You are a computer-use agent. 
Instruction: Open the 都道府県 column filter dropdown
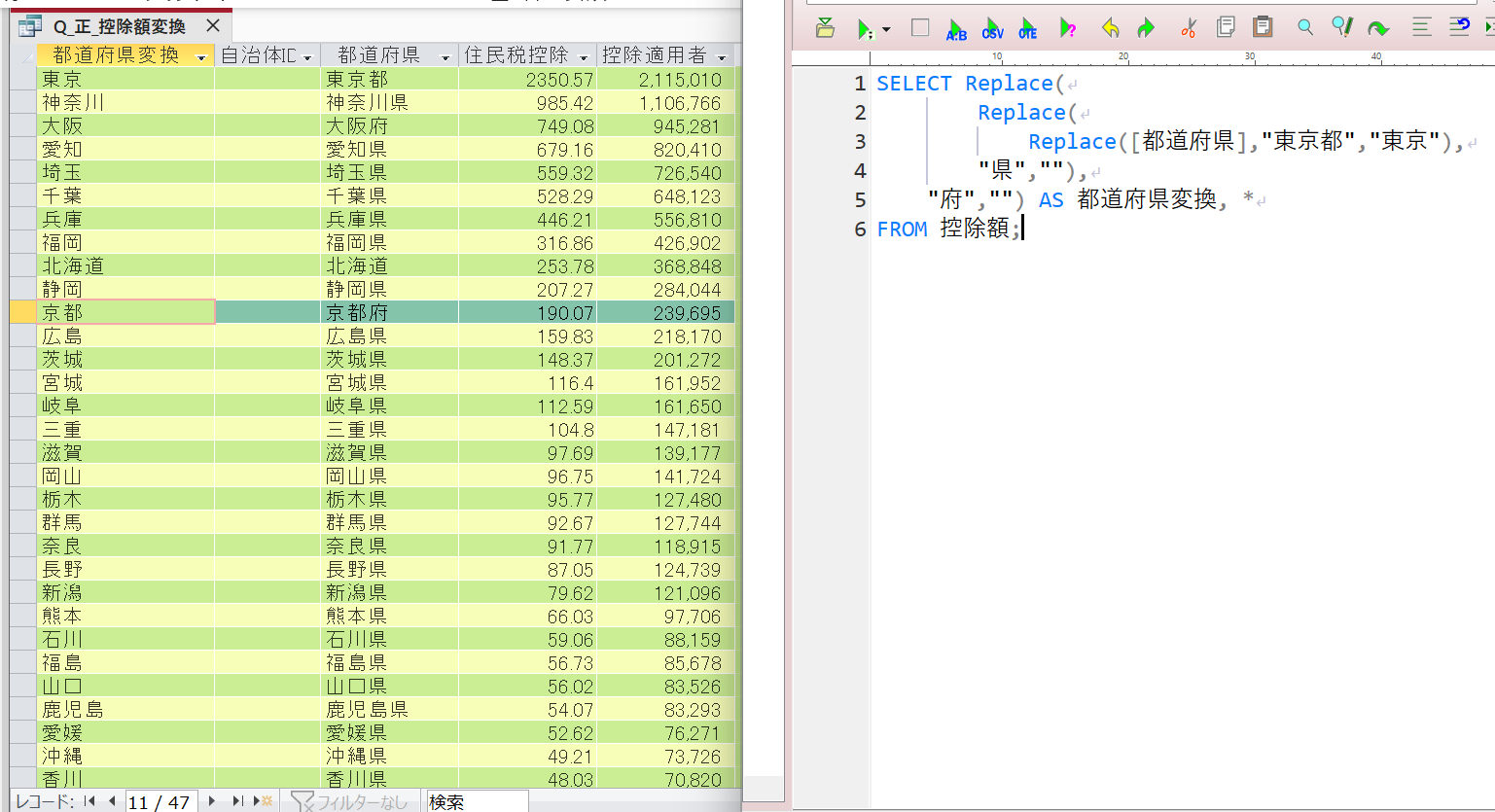445,57
